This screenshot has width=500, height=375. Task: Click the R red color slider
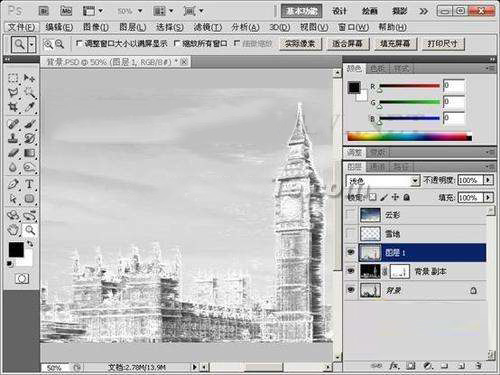[x=409, y=86]
